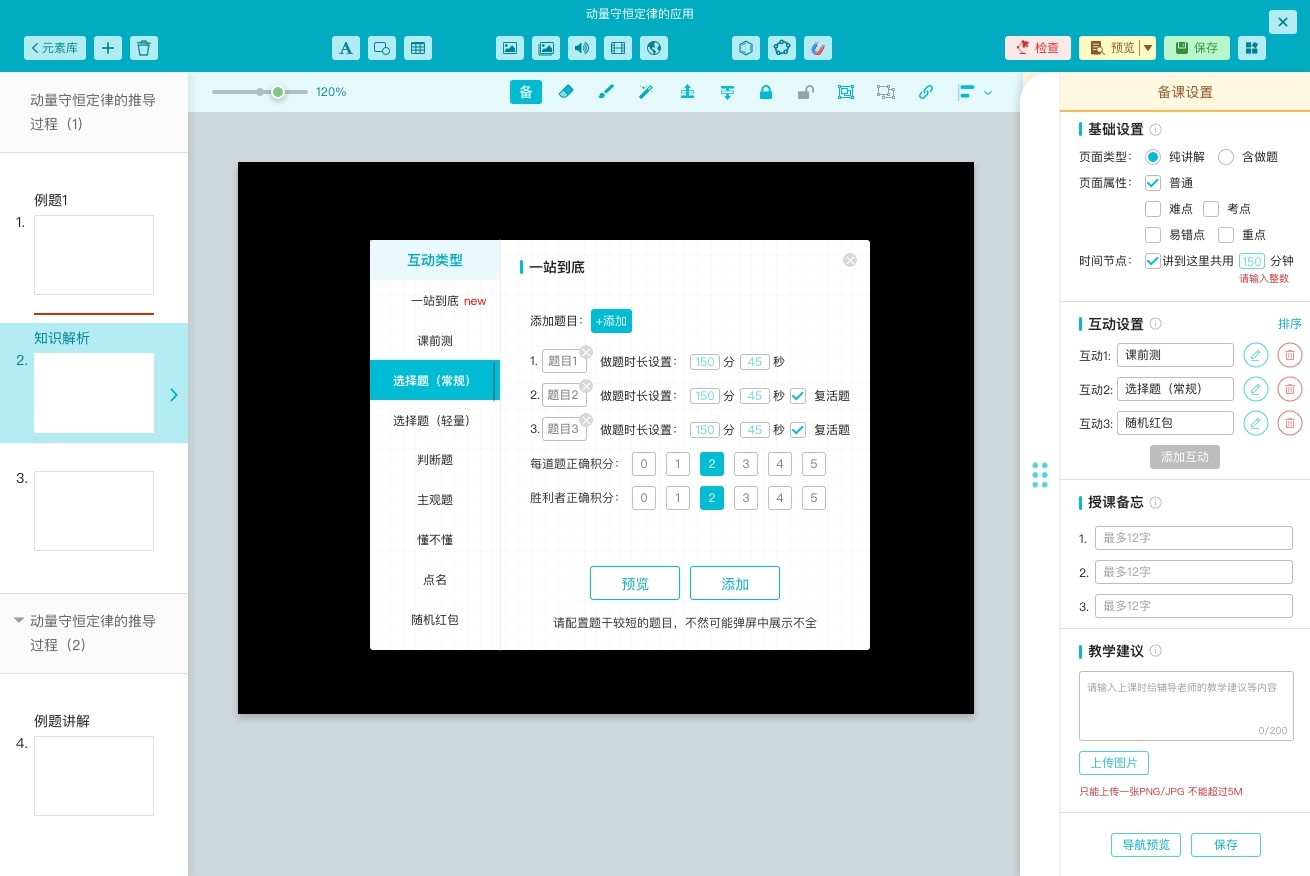
Task: Open the 预览 dropdown arrow
Action: pyautogui.click(x=1148, y=48)
